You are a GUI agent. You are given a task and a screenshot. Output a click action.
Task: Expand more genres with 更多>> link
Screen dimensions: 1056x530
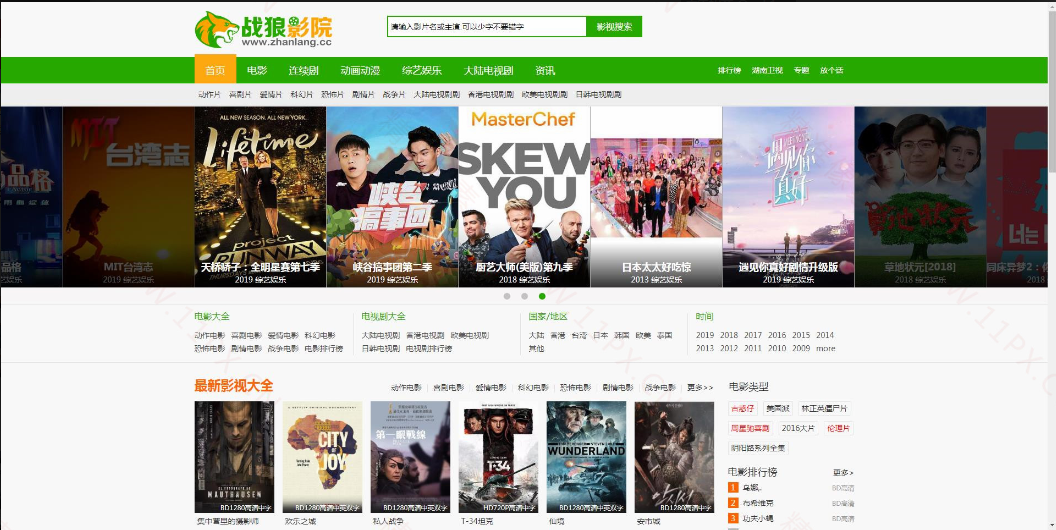pos(700,387)
